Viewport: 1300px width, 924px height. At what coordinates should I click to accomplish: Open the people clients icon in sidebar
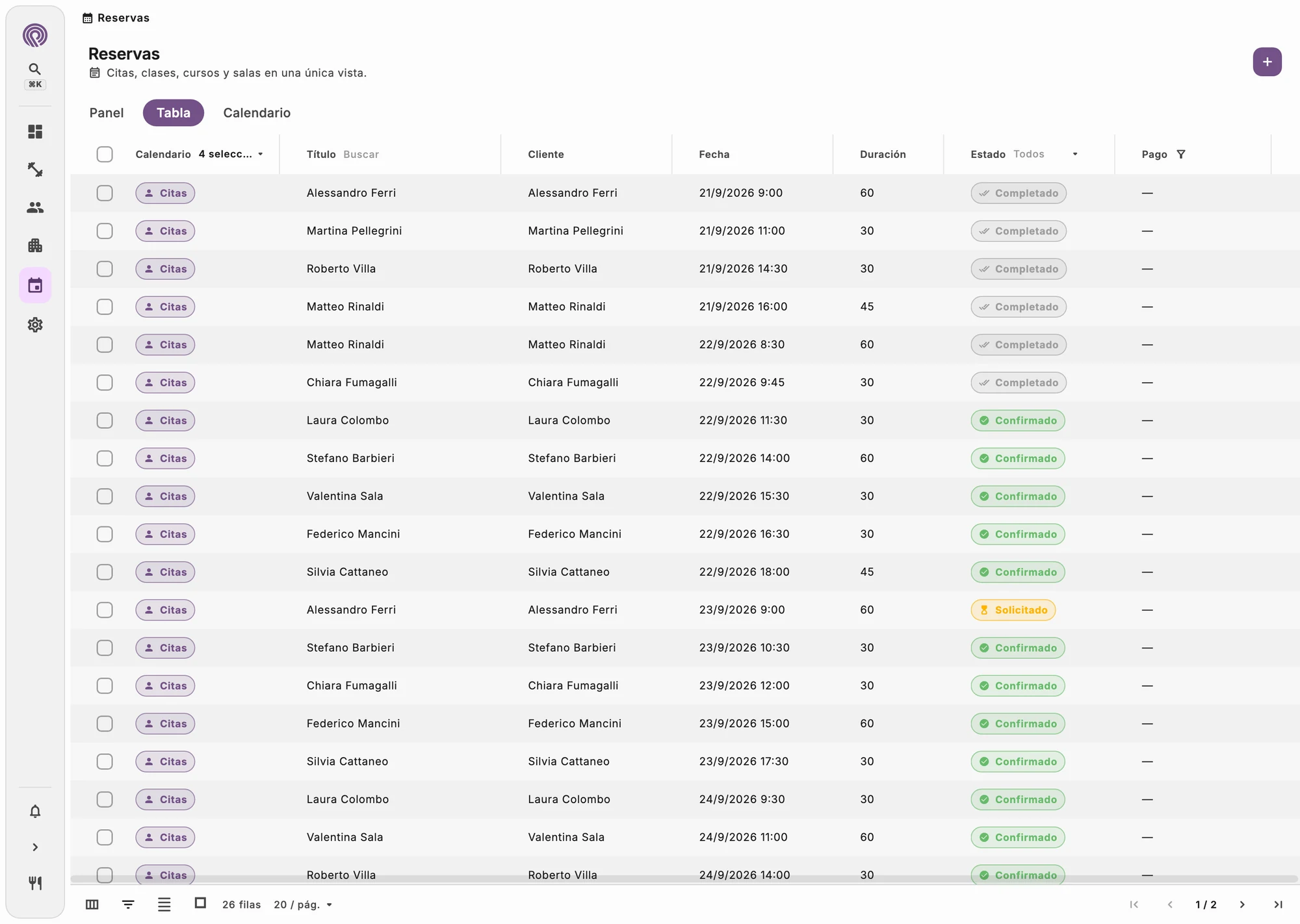35,207
